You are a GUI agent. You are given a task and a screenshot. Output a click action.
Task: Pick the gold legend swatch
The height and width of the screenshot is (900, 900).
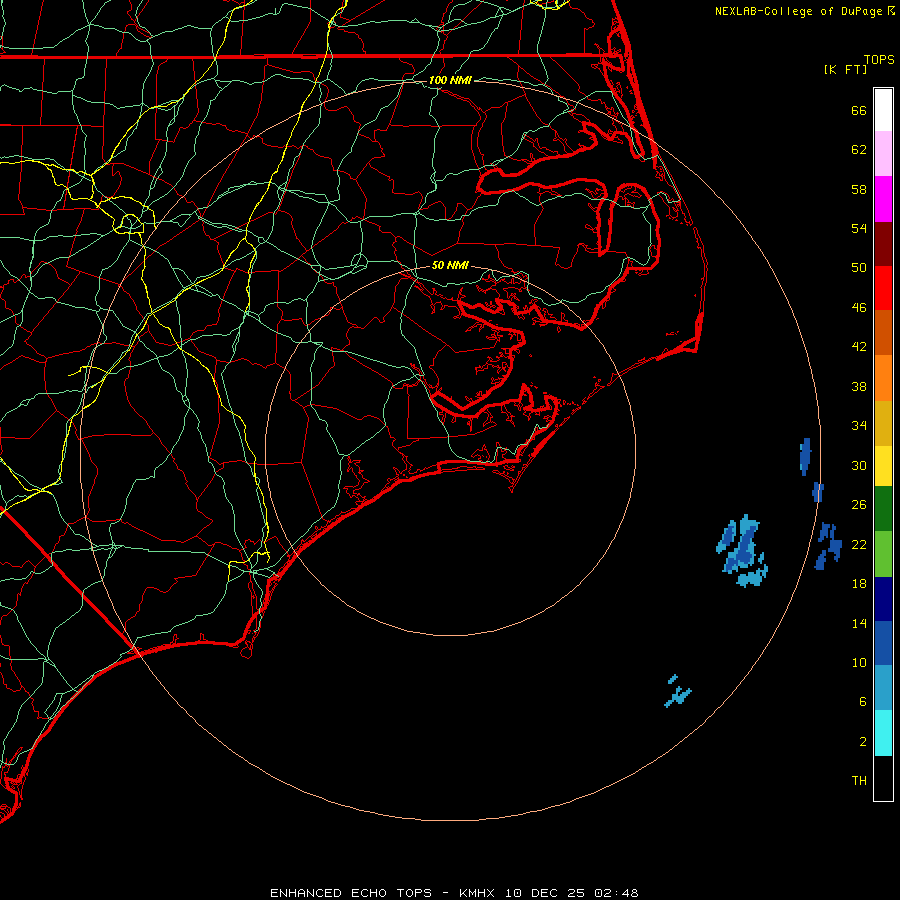883,423
